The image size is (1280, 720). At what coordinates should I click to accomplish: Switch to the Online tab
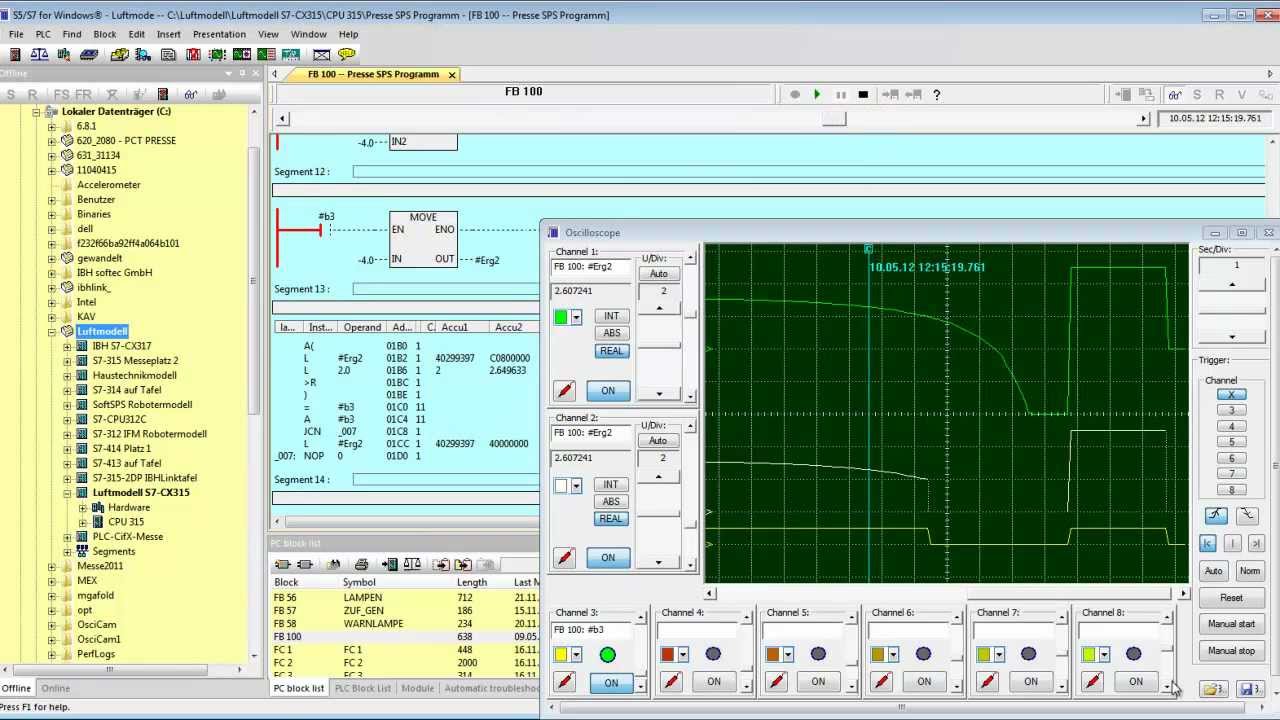point(55,688)
